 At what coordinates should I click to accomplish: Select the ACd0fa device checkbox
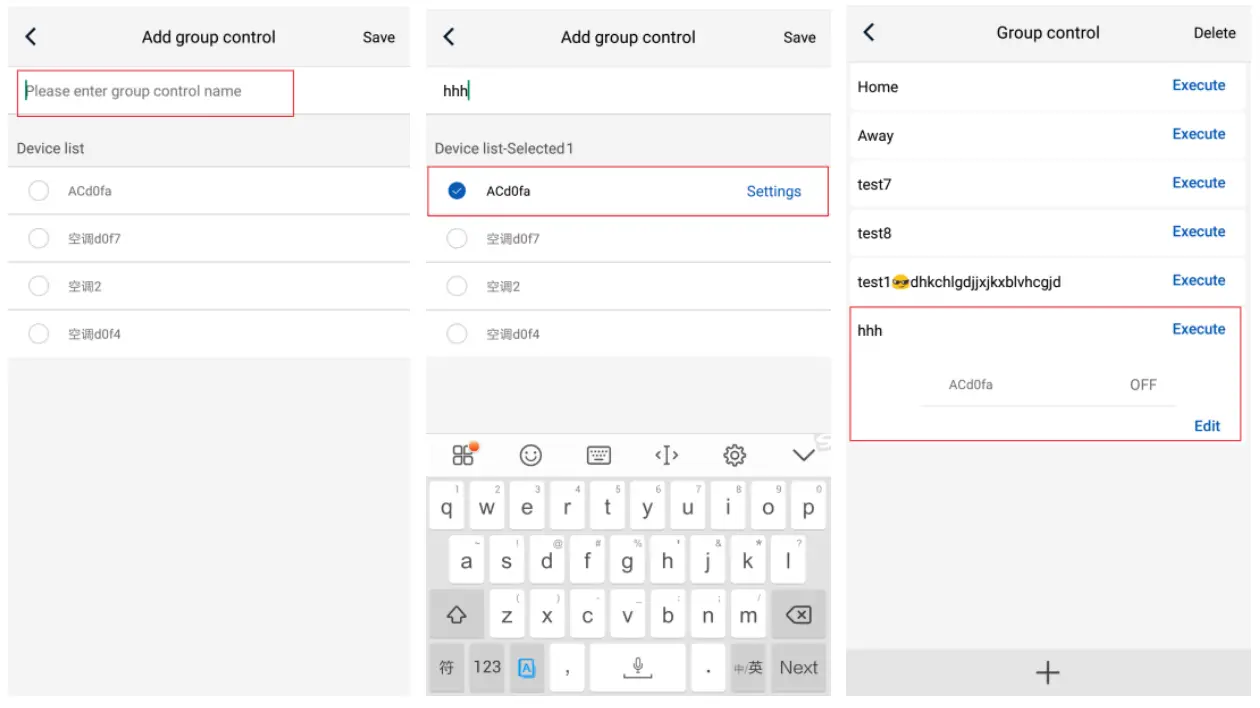point(457,190)
